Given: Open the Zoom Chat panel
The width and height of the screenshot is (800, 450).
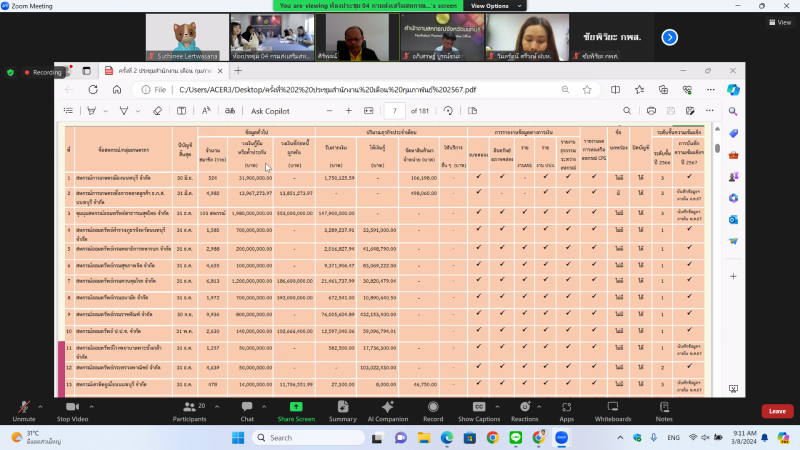Looking at the screenshot, I should 246,410.
